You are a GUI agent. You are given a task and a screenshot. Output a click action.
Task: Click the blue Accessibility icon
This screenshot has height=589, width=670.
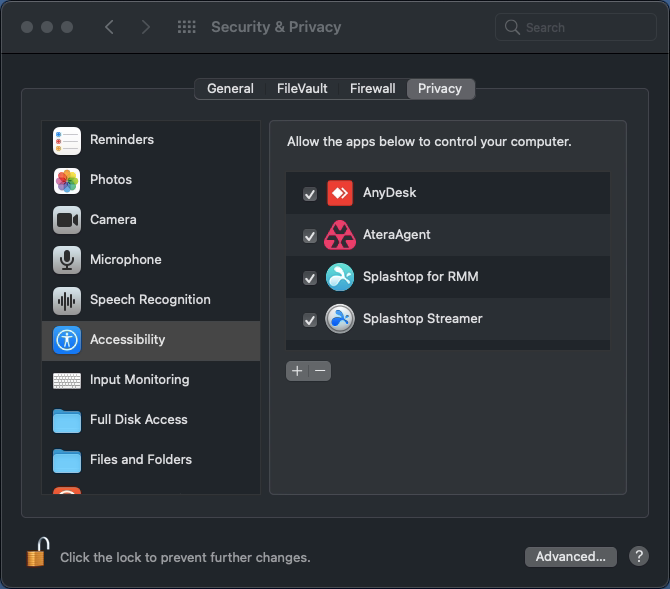point(67,340)
